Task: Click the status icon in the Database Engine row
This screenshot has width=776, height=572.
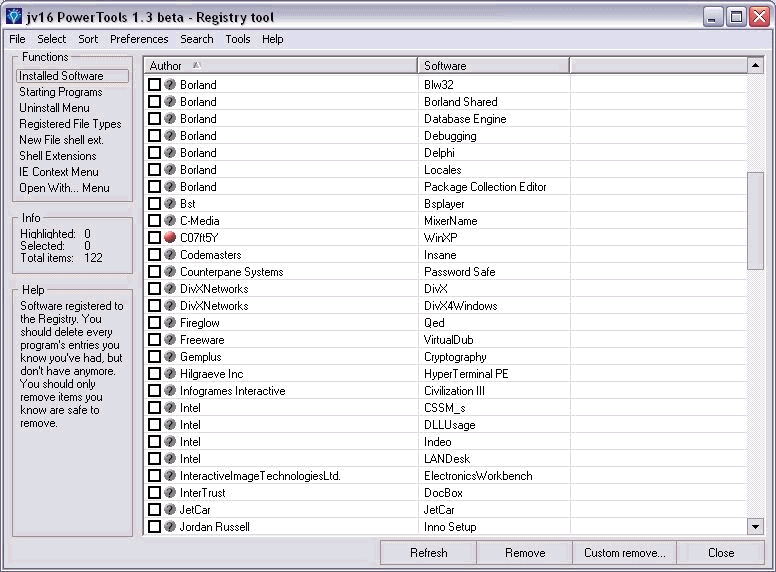Action: click(170, 119)
